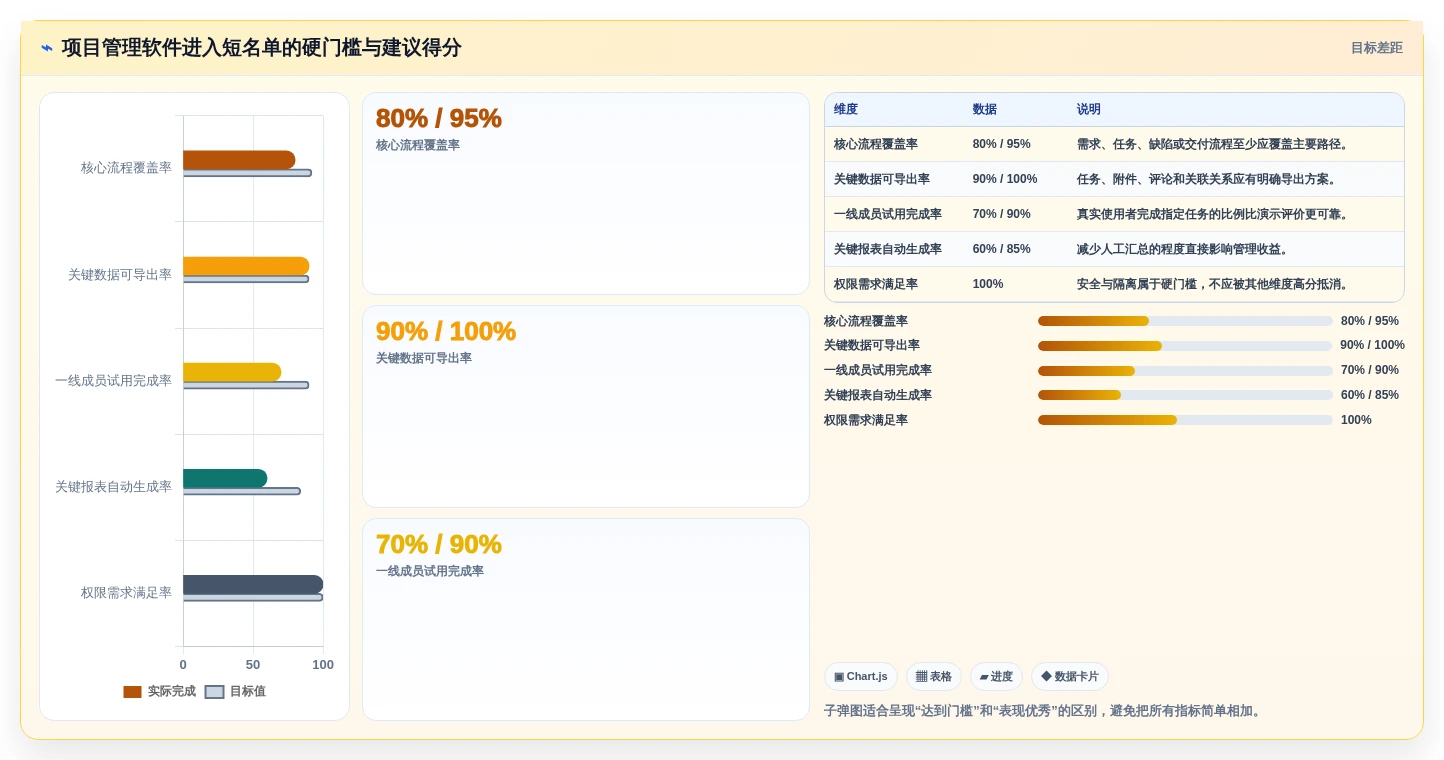The image size is (1444, 760).
Task: Click the 关键数据可导出率 orange chart bar
Action: click(x=246, y=266)
